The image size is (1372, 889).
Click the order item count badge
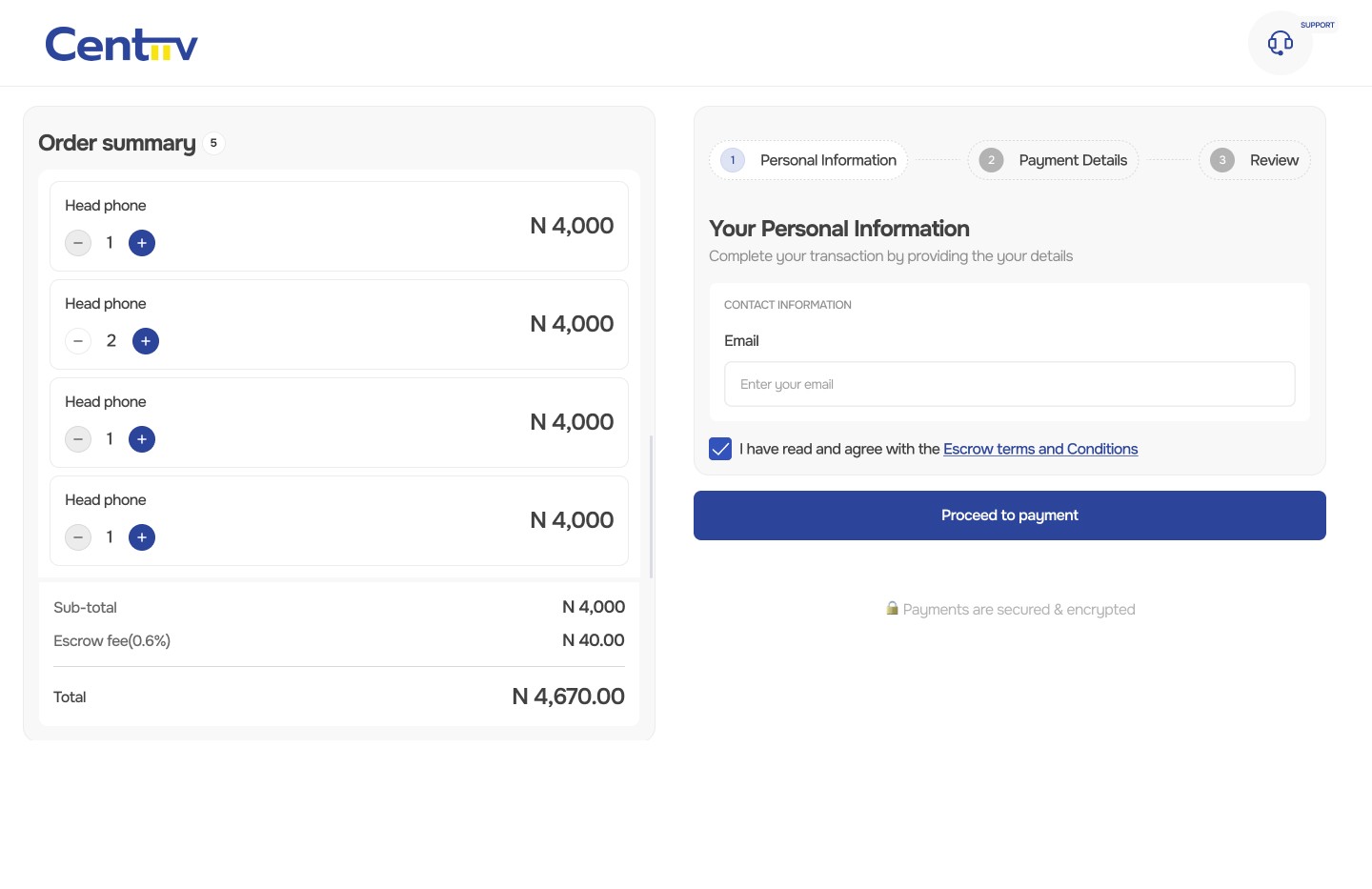coord(213,143)
